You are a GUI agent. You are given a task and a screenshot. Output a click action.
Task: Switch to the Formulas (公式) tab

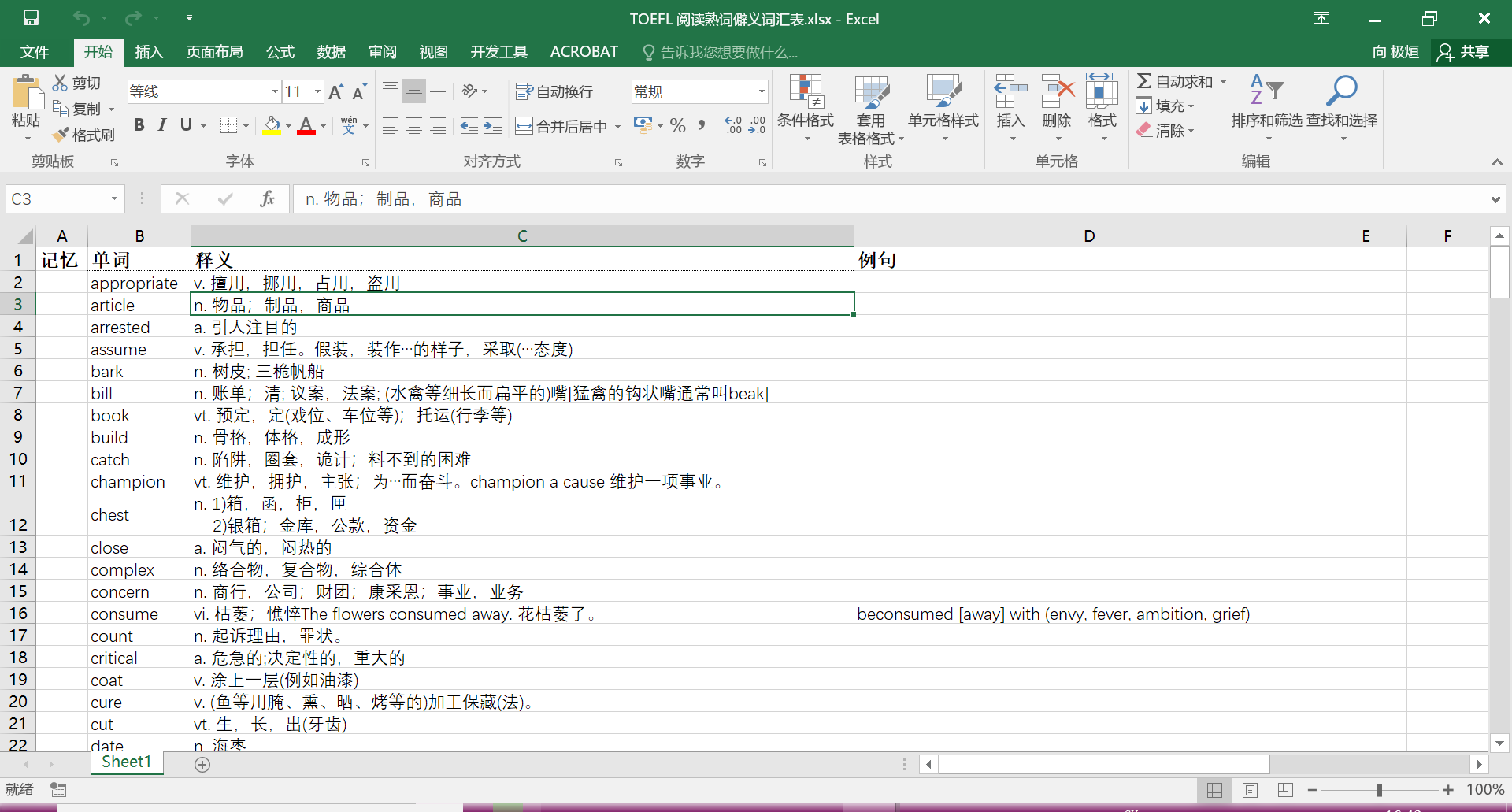(280, 52)
